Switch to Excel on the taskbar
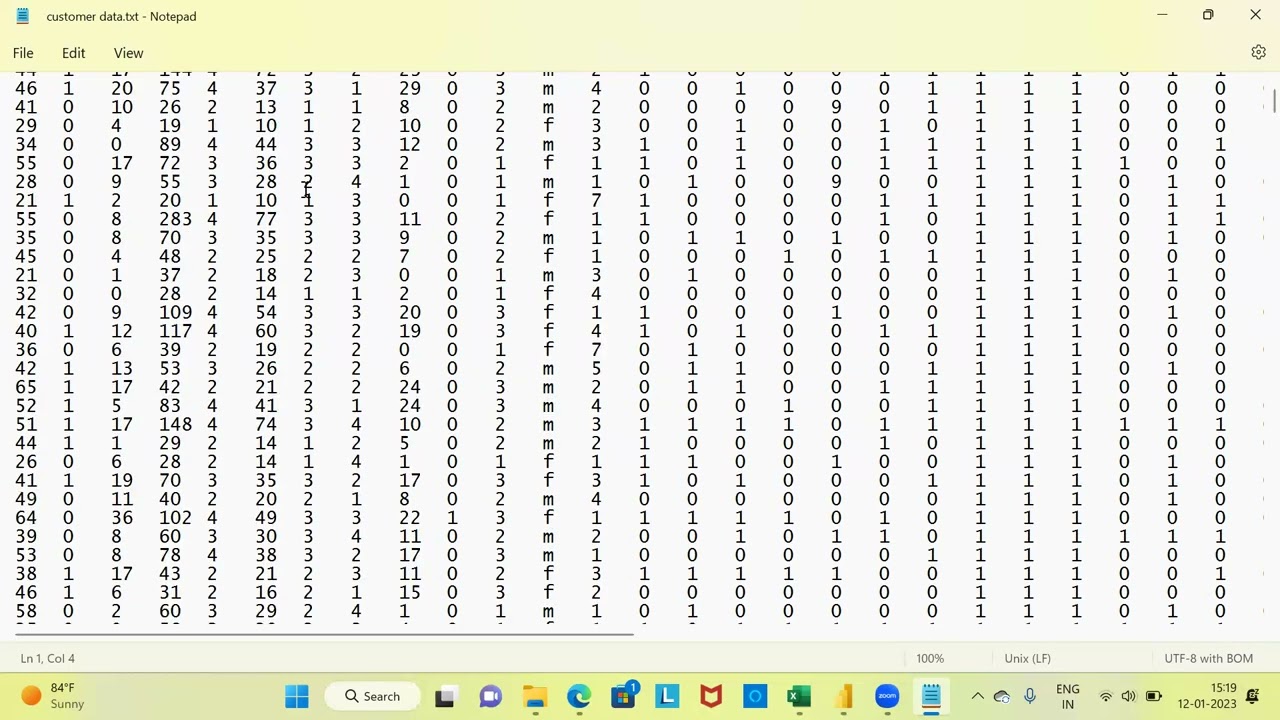 (x=799, y=696)
